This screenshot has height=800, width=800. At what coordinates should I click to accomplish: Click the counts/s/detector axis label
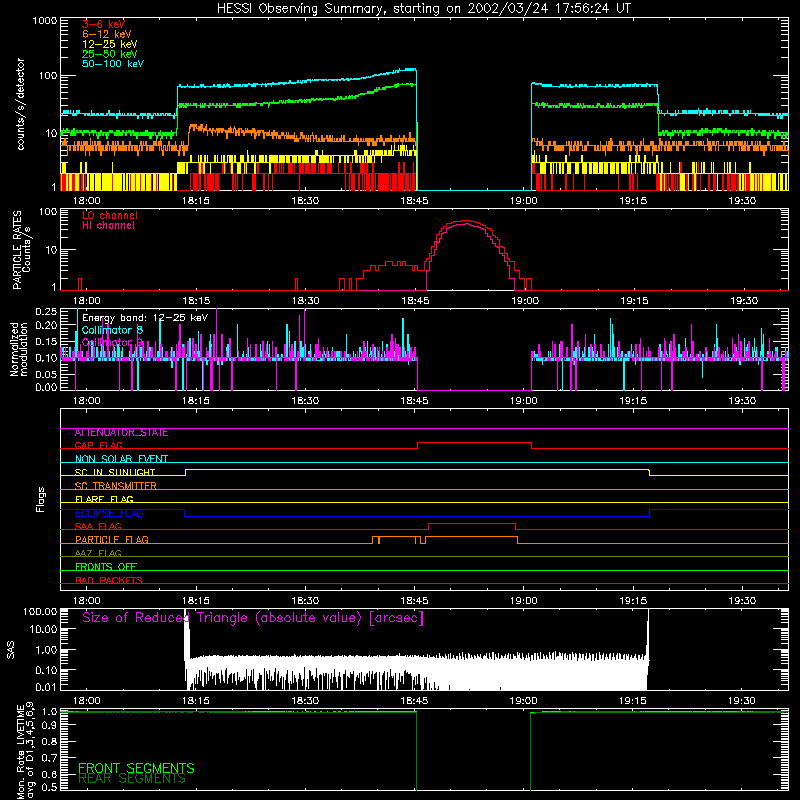click(20, 104)
